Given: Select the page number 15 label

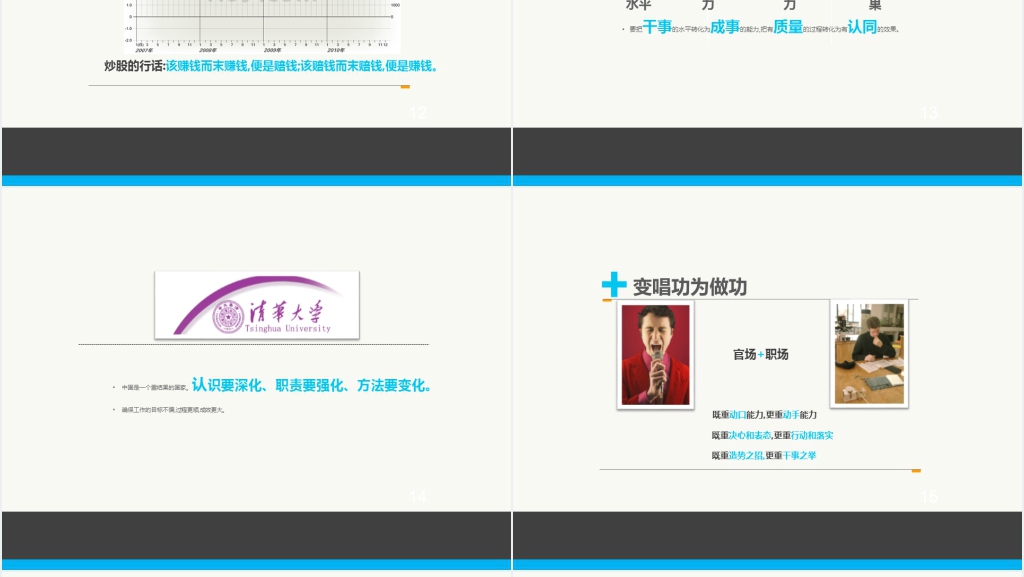Looking at the screenshot, I should (x=929, y=497).
